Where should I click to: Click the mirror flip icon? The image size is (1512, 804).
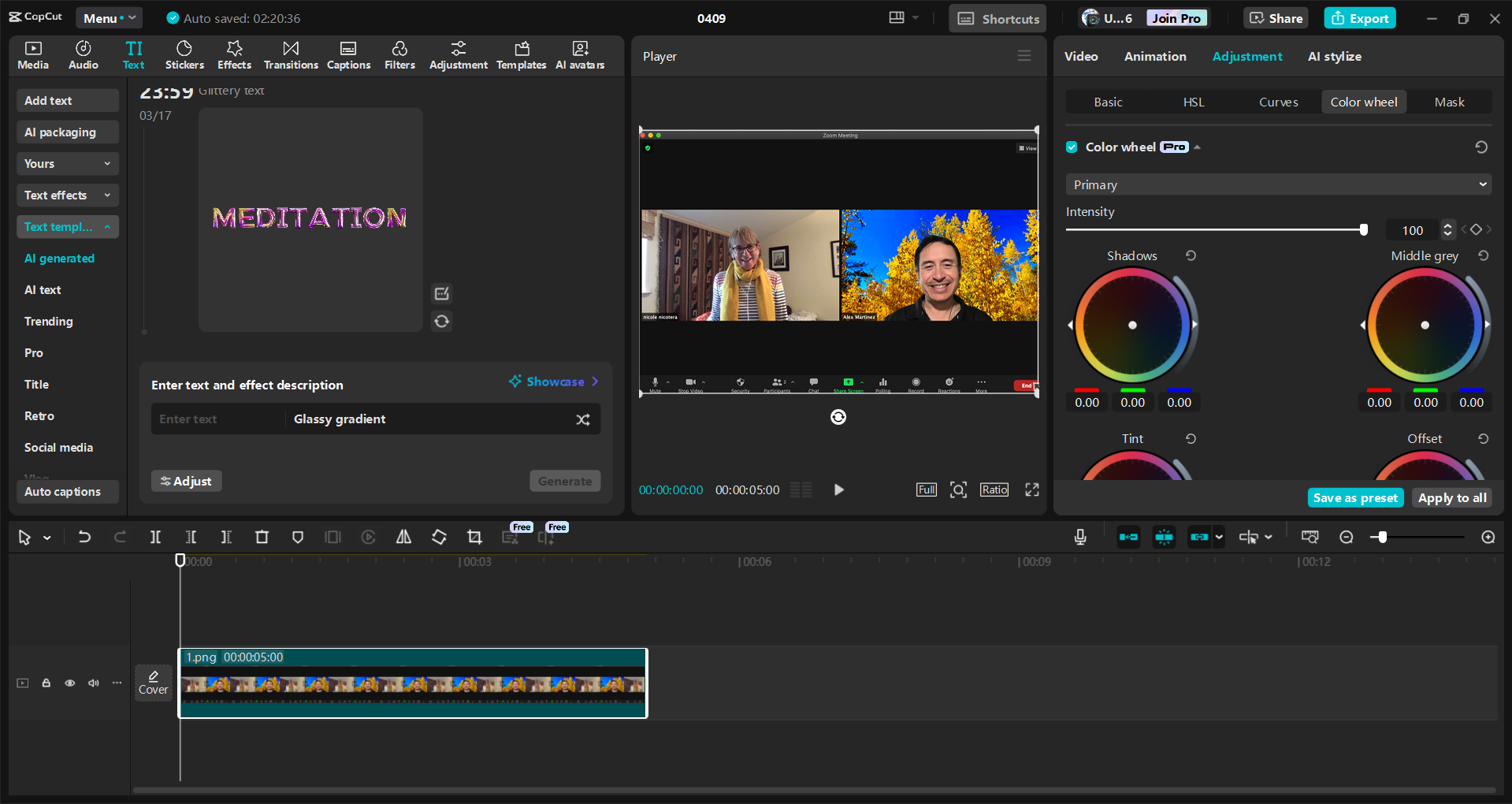pyautogui.click(x=403, y=537)
